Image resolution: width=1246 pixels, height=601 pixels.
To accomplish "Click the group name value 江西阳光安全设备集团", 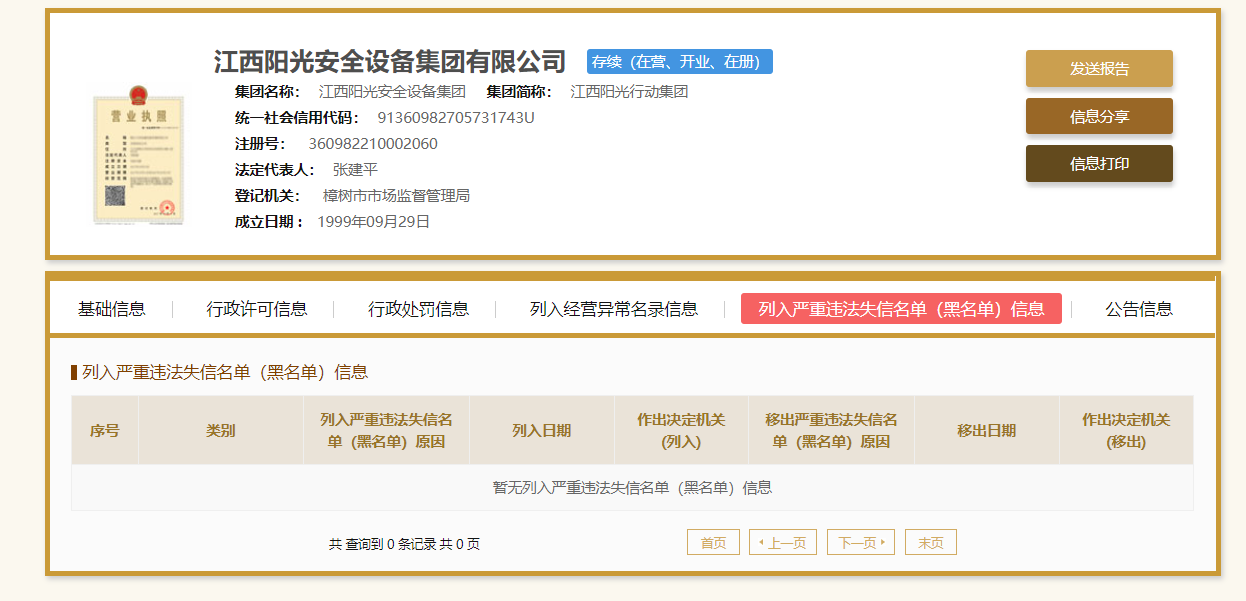I will (x=392, y=91).
